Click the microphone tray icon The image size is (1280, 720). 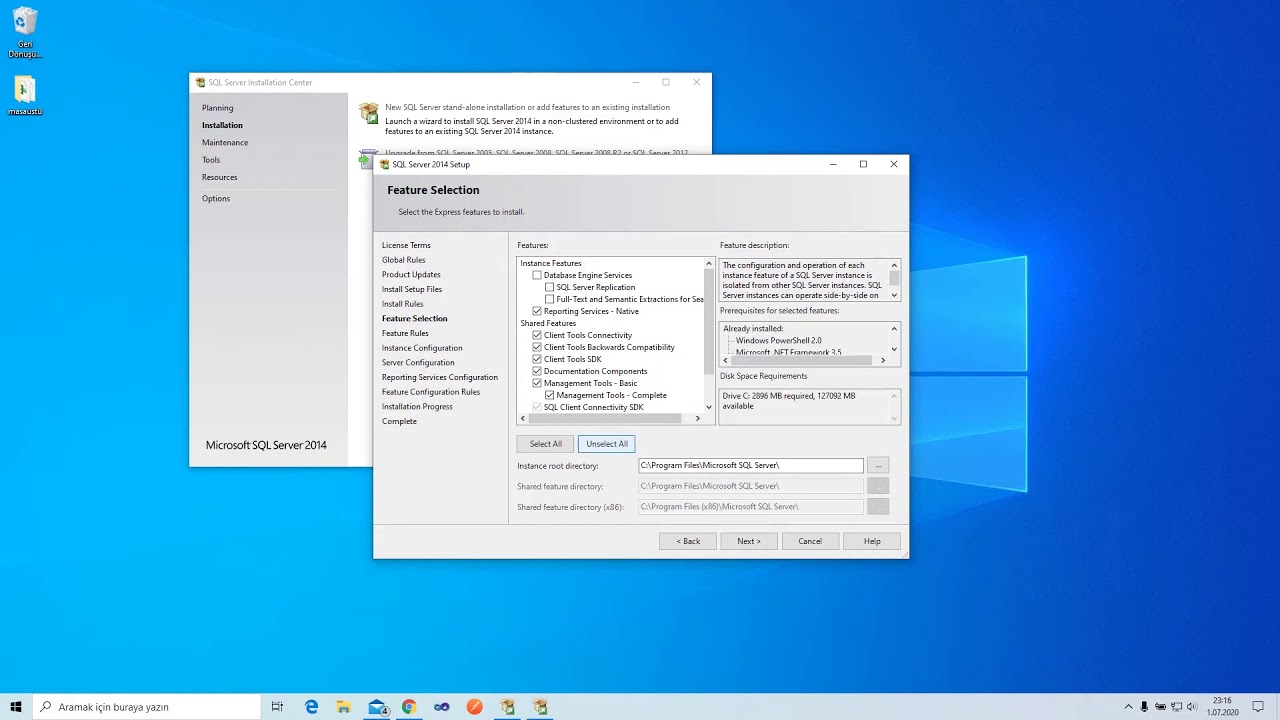click(1144, 707)
